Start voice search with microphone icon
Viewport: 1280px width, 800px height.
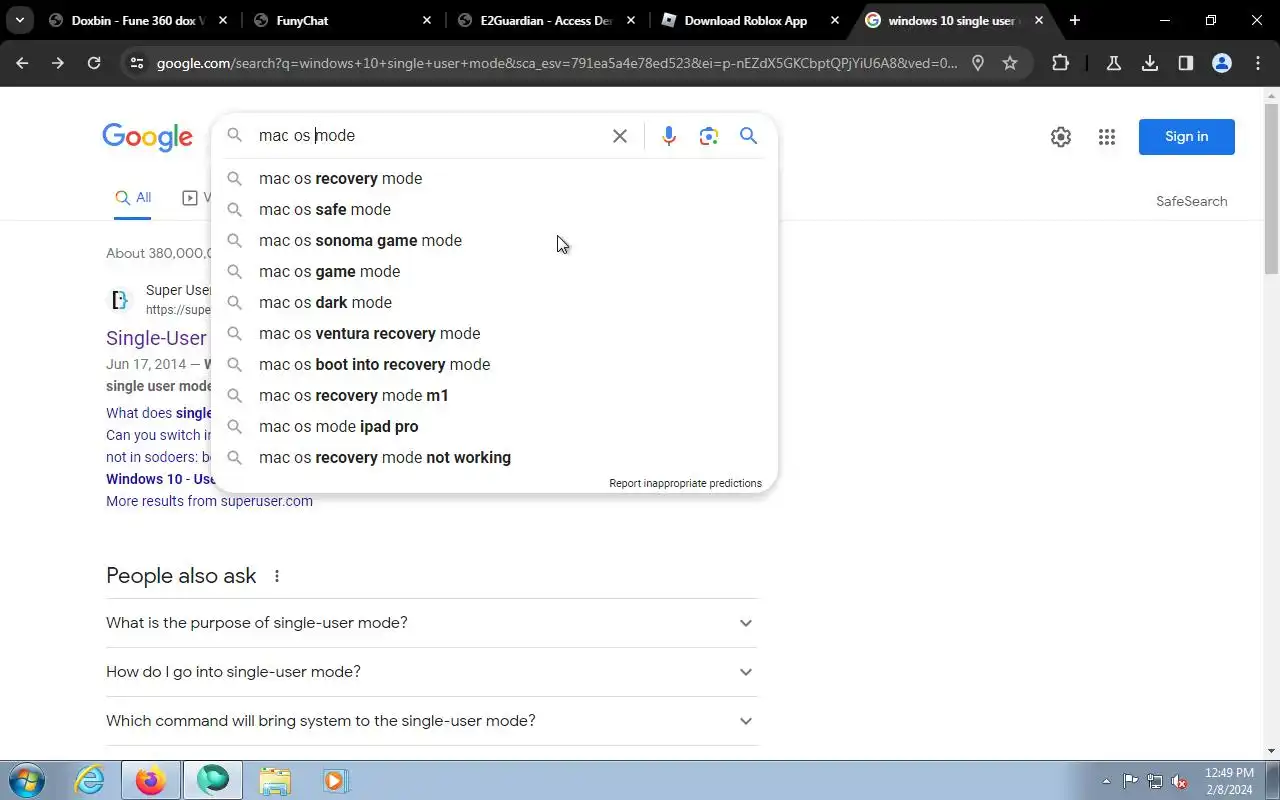point(669,136)
